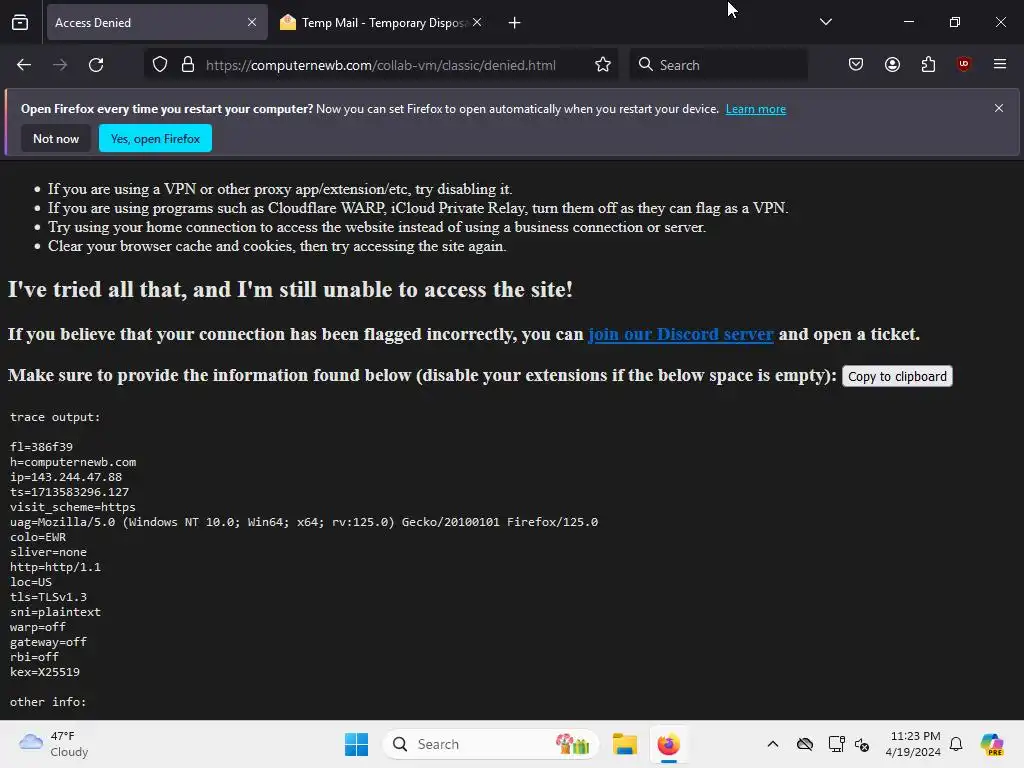1024x768 pixels.
Task: Open the Firefox account icon
Action: point(892,64)
